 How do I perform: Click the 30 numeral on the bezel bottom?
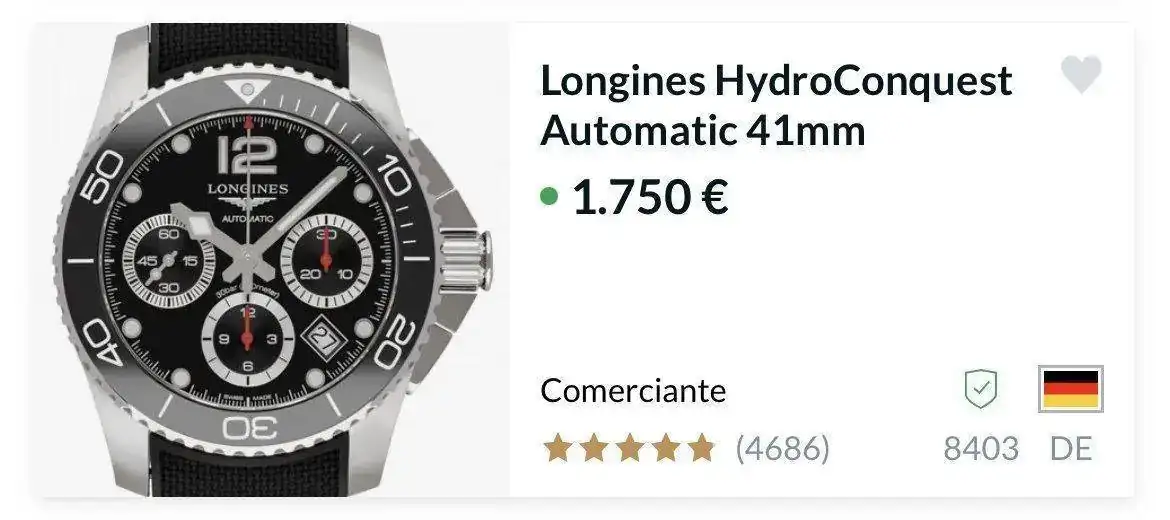[x=250, y=428]
